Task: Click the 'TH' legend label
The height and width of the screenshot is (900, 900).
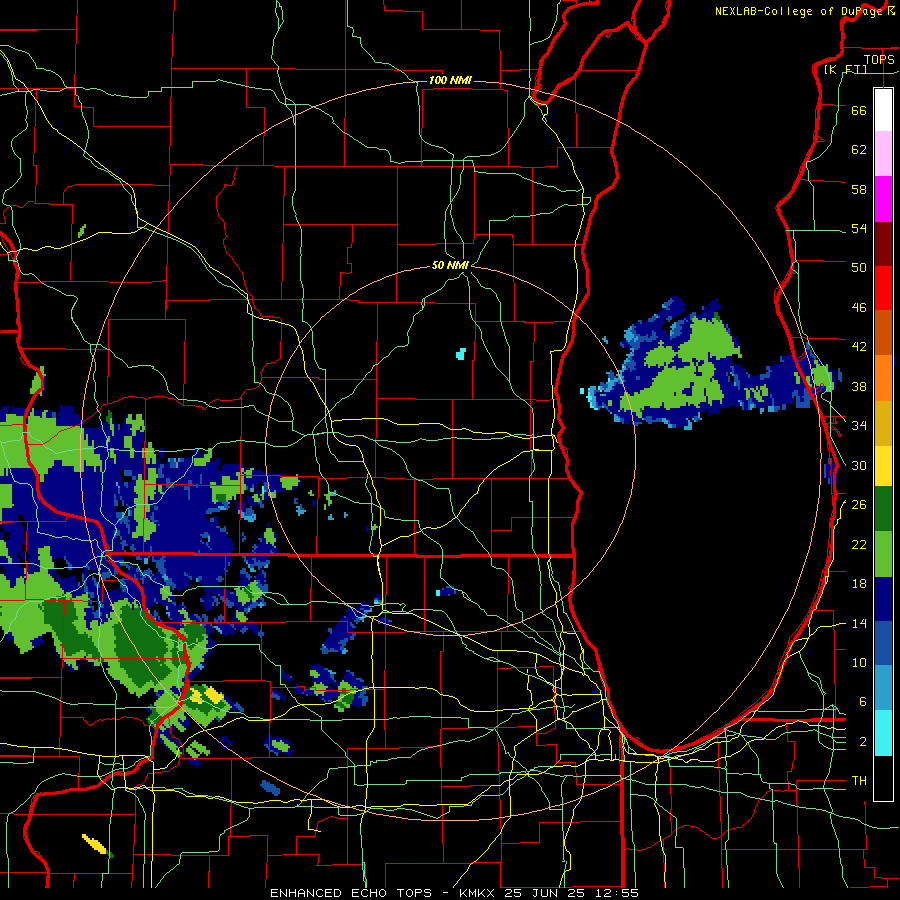Action: [x=859, y=780]
